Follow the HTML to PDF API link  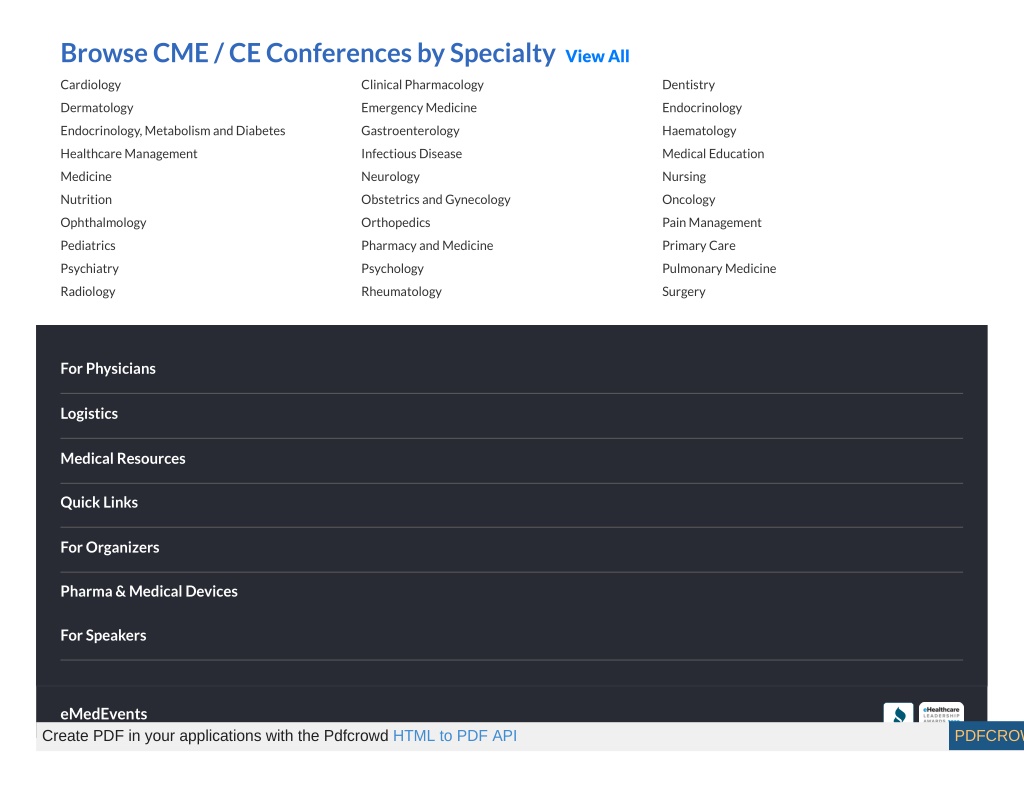coord(455,736)
